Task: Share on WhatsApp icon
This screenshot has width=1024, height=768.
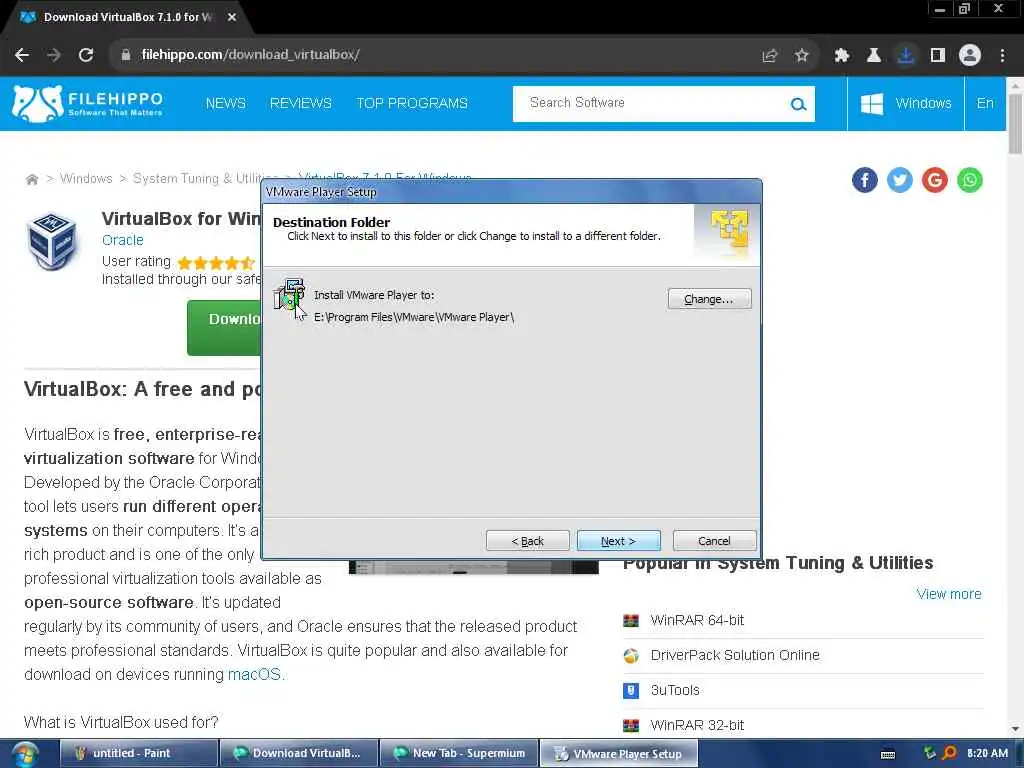Action: pos(970,180)
